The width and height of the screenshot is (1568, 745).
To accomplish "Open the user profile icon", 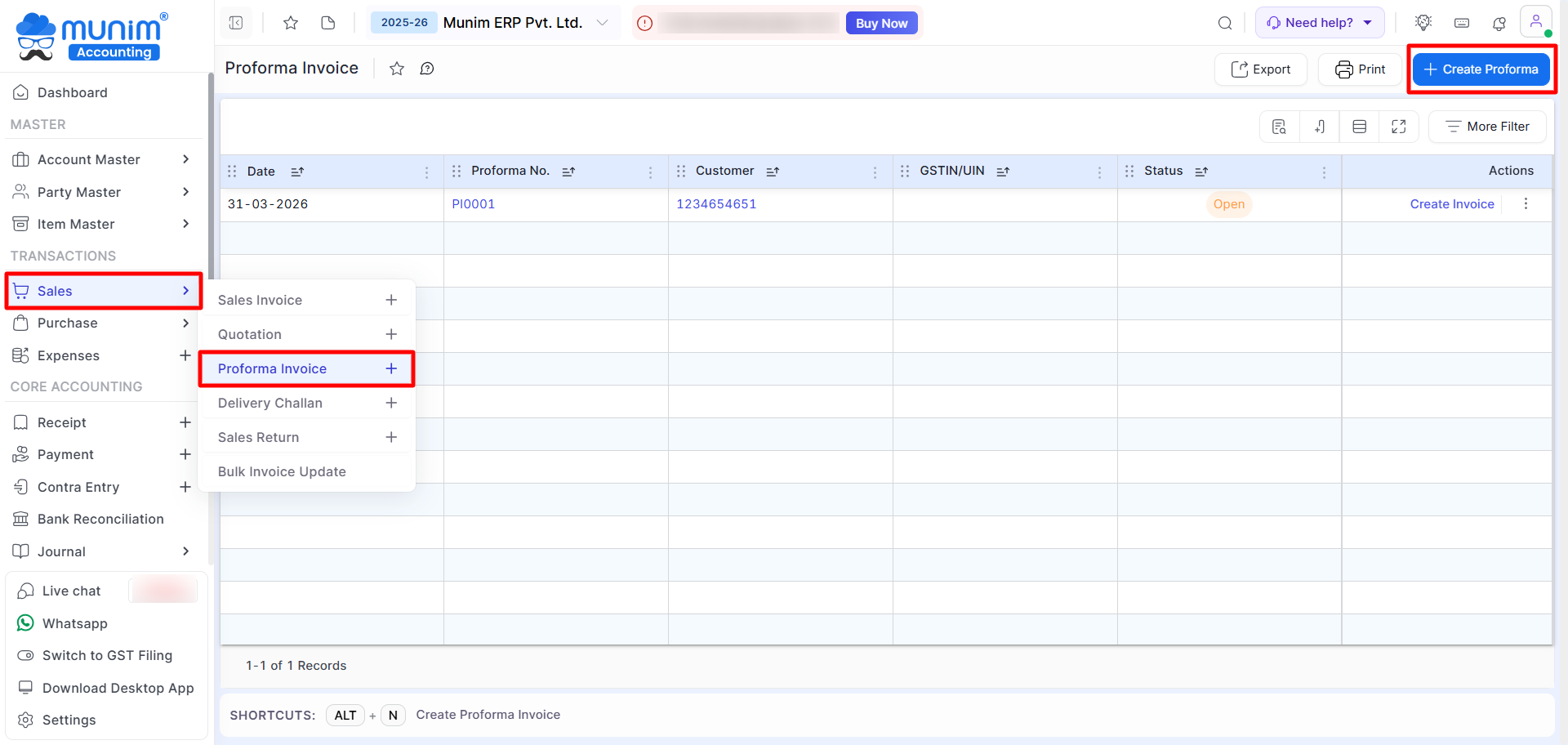I will 1535,22.
